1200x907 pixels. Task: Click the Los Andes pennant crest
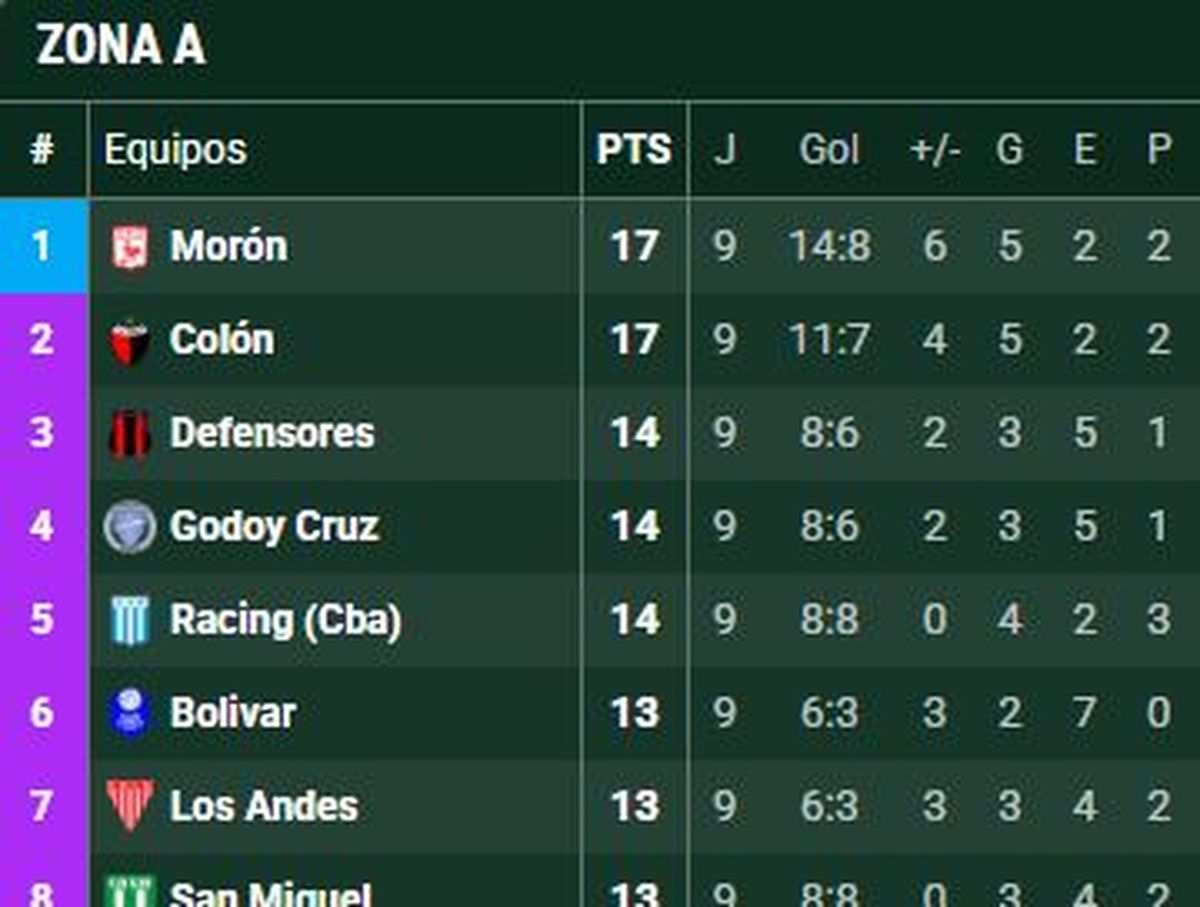130,806
